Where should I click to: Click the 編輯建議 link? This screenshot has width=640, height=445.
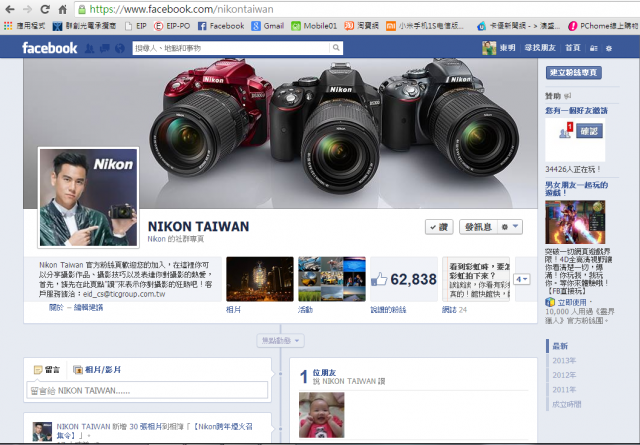[x=88, y=308]
